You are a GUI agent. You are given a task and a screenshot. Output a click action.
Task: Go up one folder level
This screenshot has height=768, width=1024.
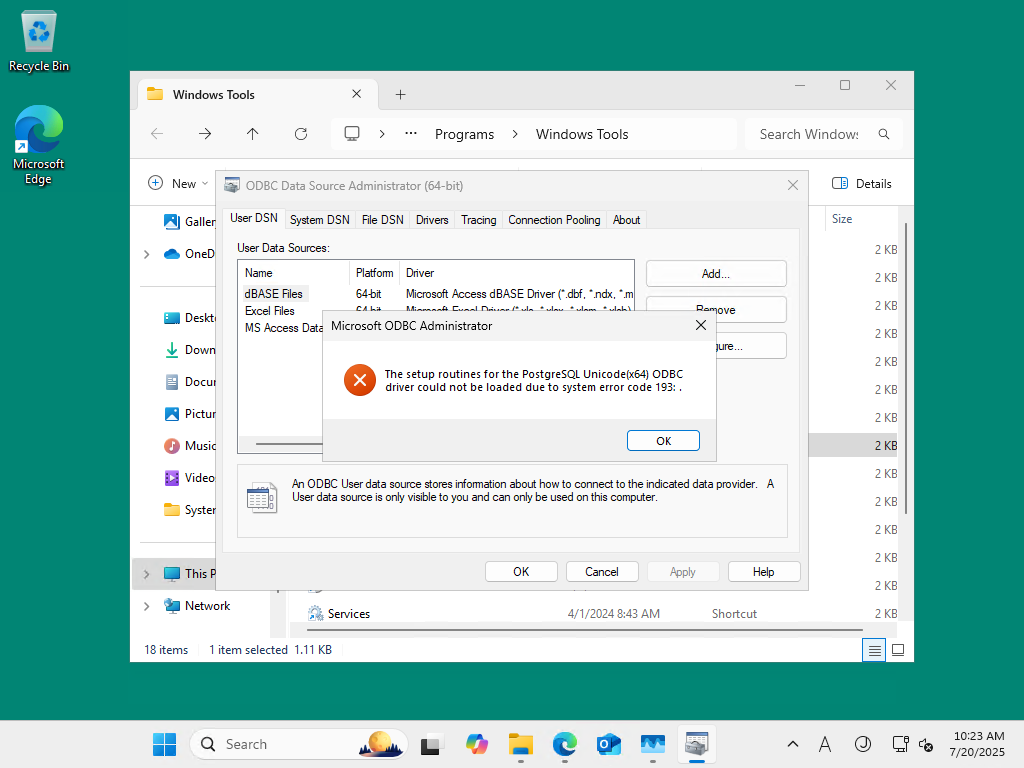tap(253, 134)
